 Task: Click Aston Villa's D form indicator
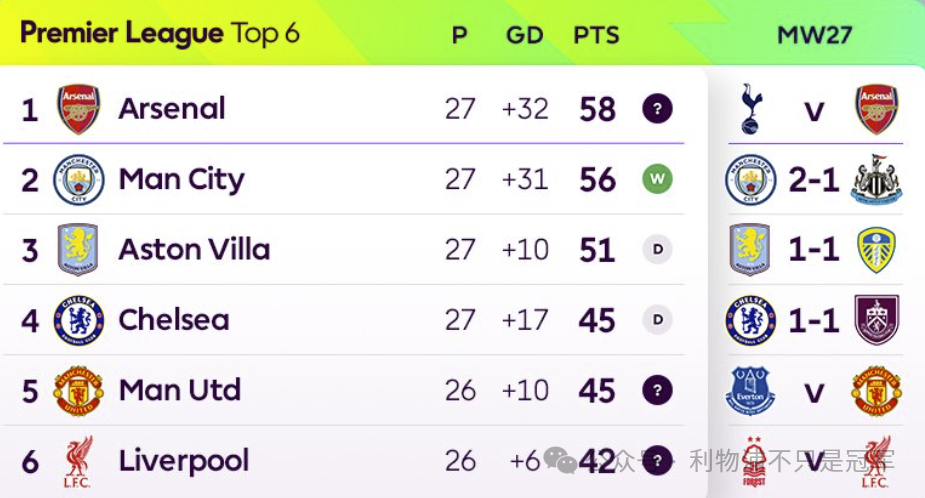(x=657, y=250)
